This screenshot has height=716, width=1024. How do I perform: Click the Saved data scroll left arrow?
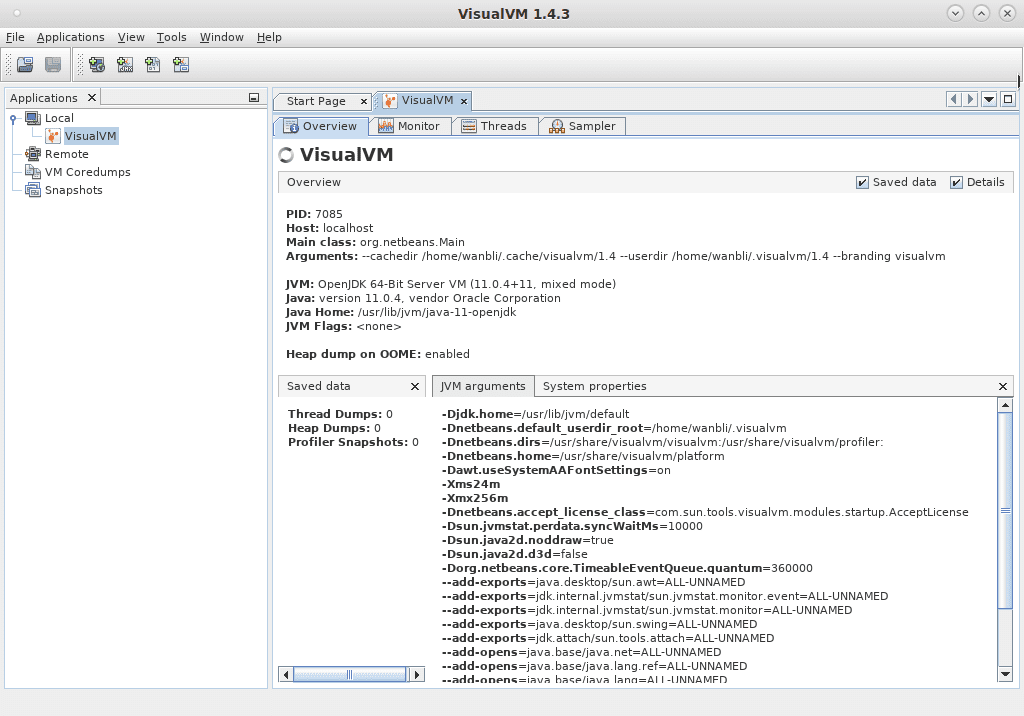286,674
